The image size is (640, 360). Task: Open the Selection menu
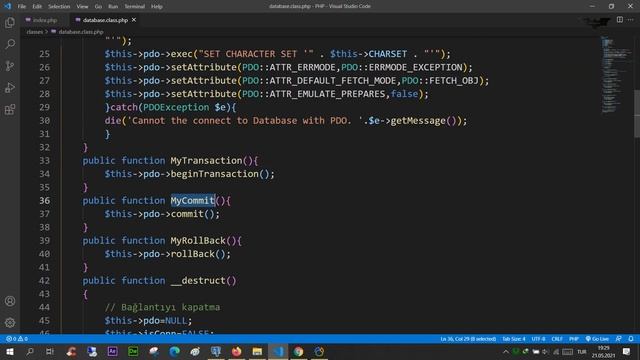59,7
